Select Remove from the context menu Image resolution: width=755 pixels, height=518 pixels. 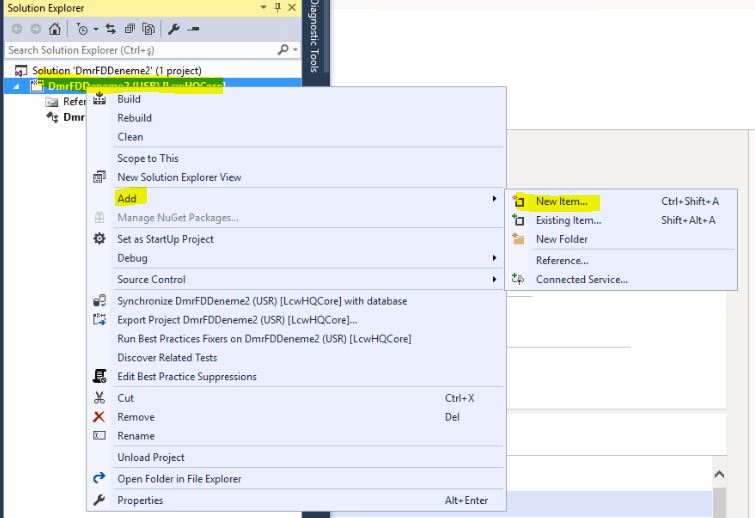[136, 417]
